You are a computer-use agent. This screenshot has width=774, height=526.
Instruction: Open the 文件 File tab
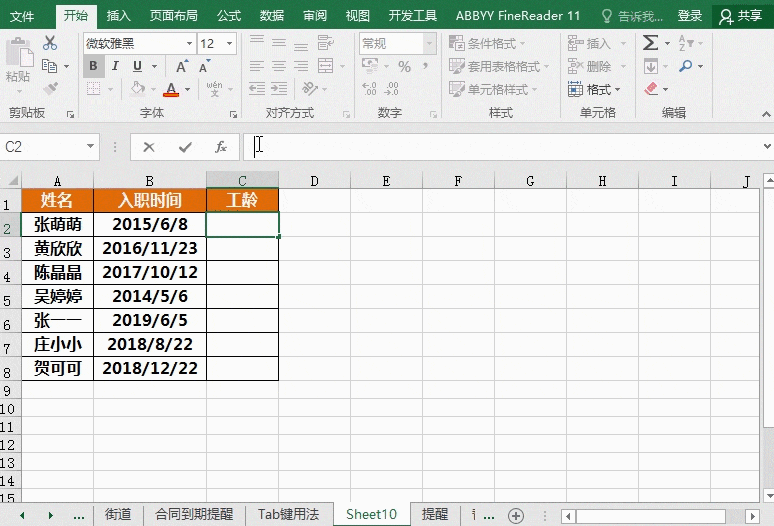coord(22,16)
